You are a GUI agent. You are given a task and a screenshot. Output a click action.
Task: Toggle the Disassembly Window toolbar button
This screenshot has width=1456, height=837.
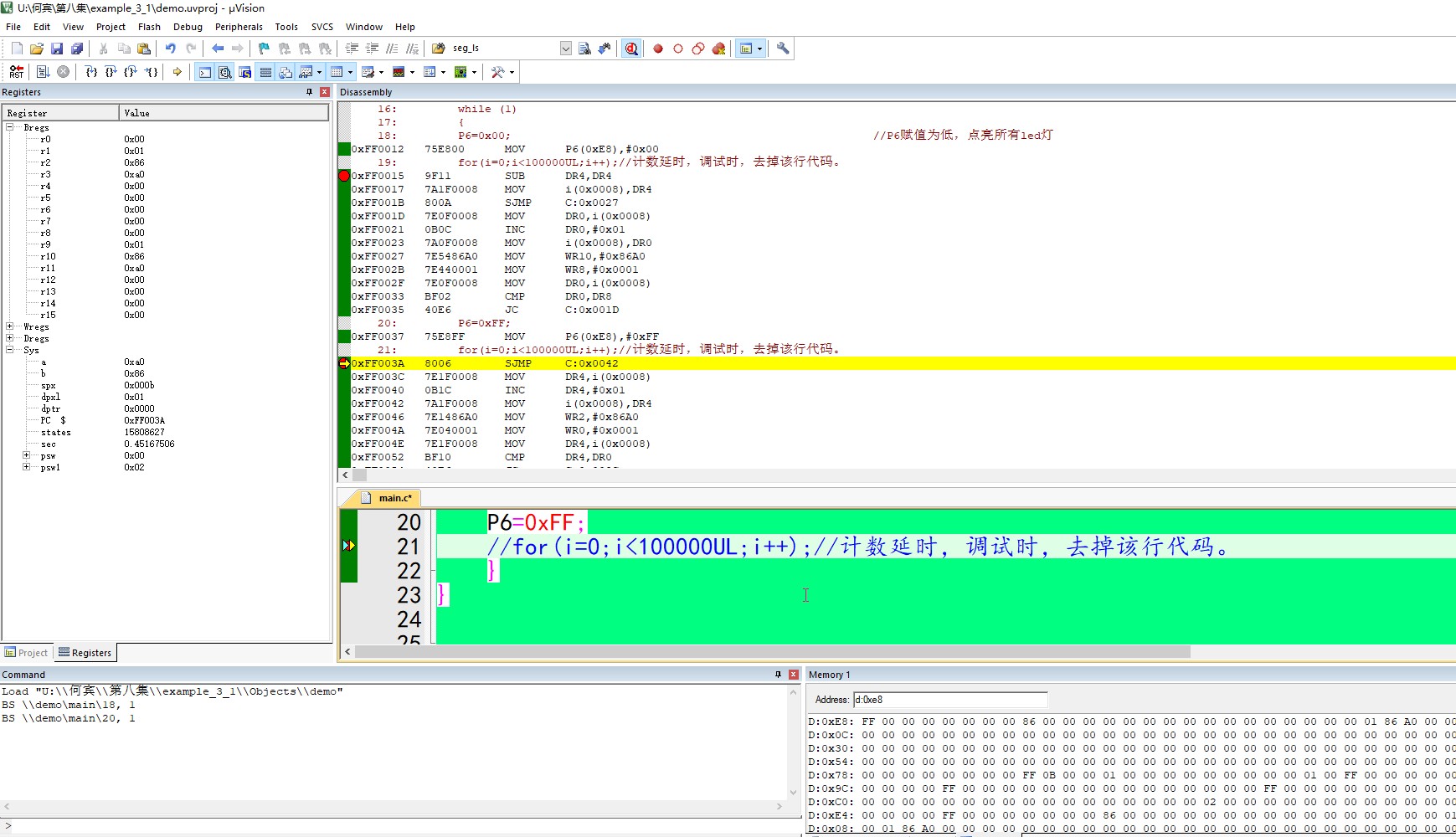coord(225,72)
